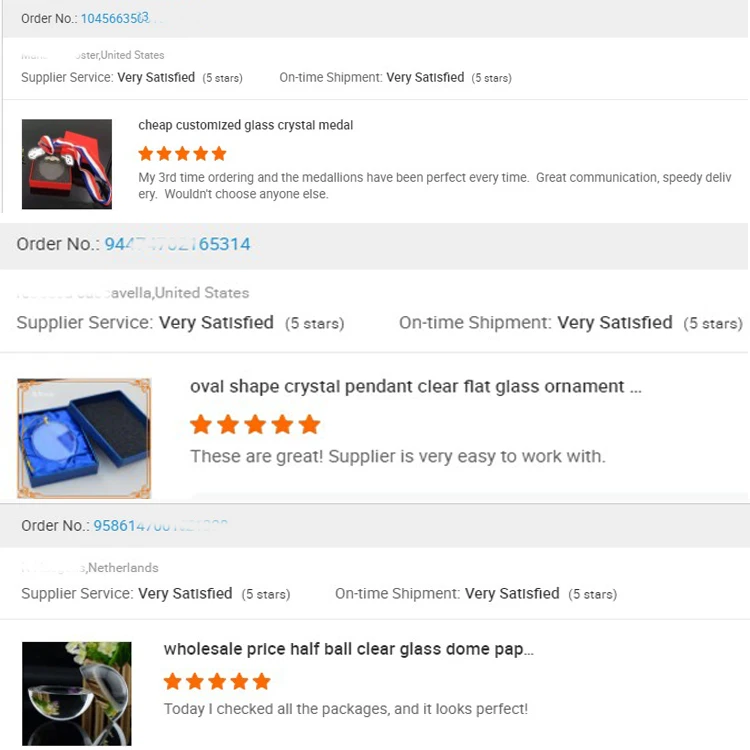This screenshot has width=750, height=750.
Task: Click the crystal medal product thumbnail
Action: (x=67, y=164)
